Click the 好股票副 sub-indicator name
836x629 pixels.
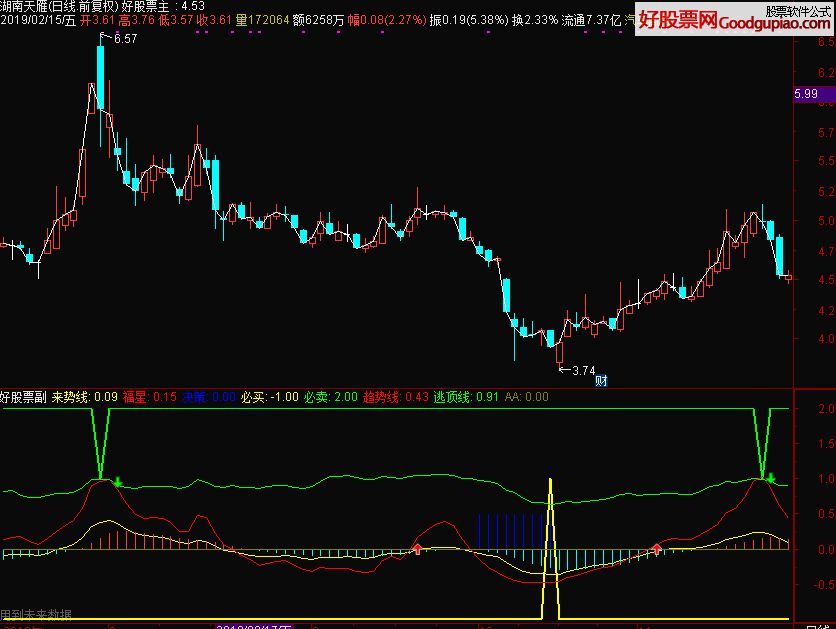[23, 397]
